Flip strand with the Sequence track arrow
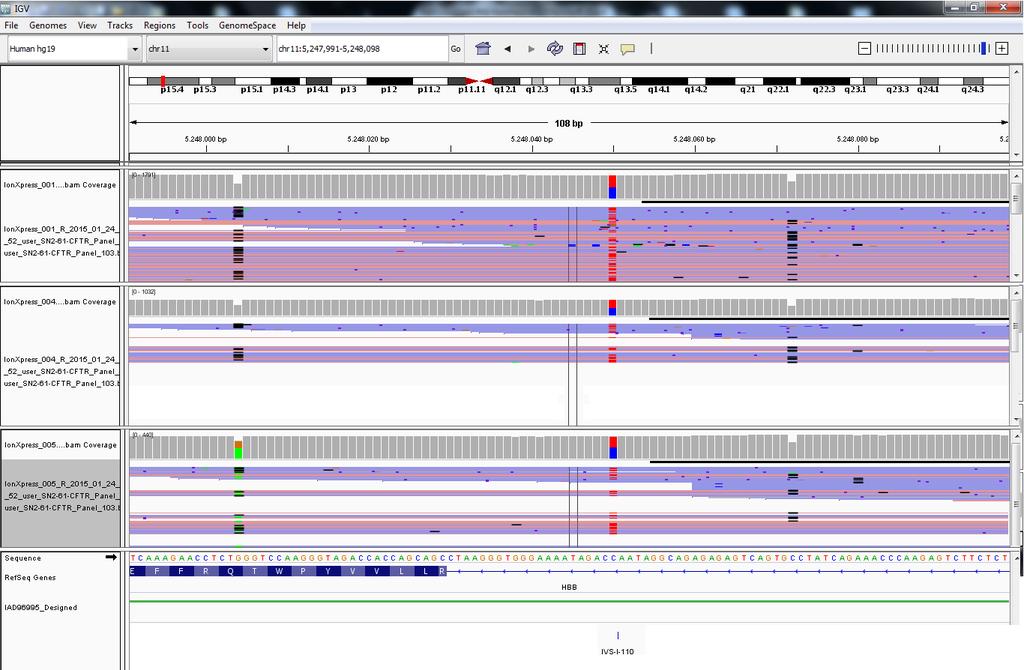Screen dimensions: 1024x670 (x=111, y=557)
